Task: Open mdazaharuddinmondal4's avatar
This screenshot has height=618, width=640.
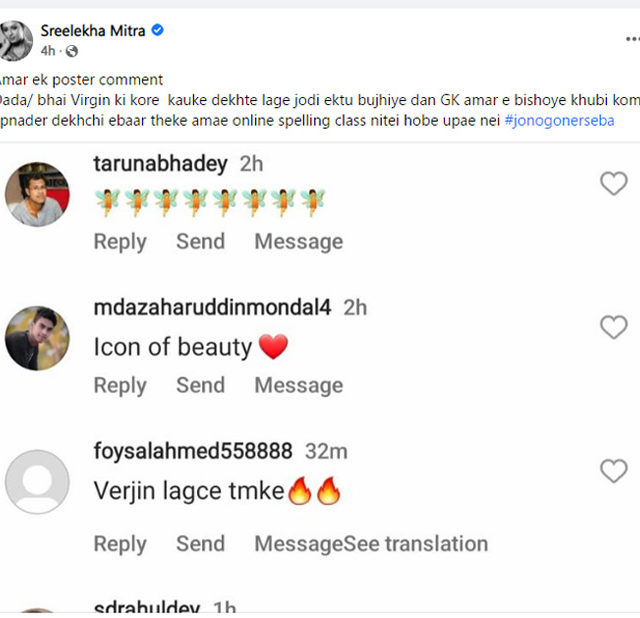Action: point(37,338)
